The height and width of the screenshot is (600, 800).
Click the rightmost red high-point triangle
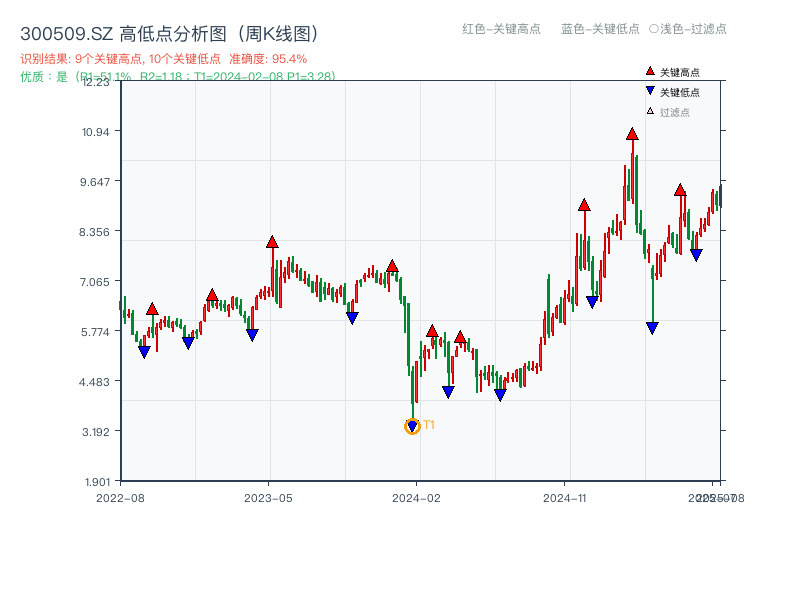(x=680, y=190)
